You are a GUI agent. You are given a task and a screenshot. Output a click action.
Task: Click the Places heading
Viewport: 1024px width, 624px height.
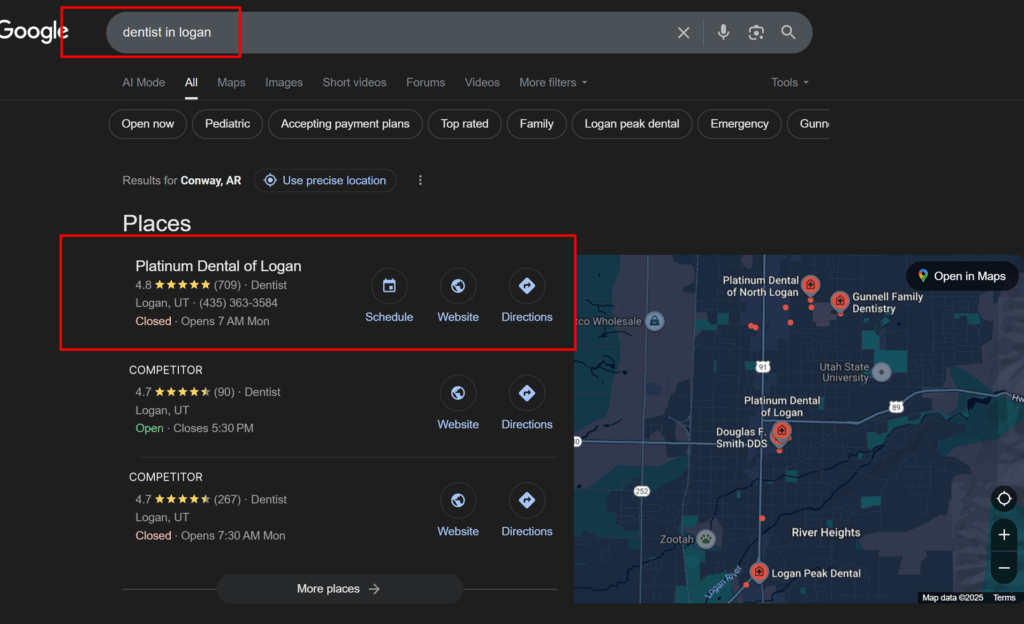(x=157, y=223)
